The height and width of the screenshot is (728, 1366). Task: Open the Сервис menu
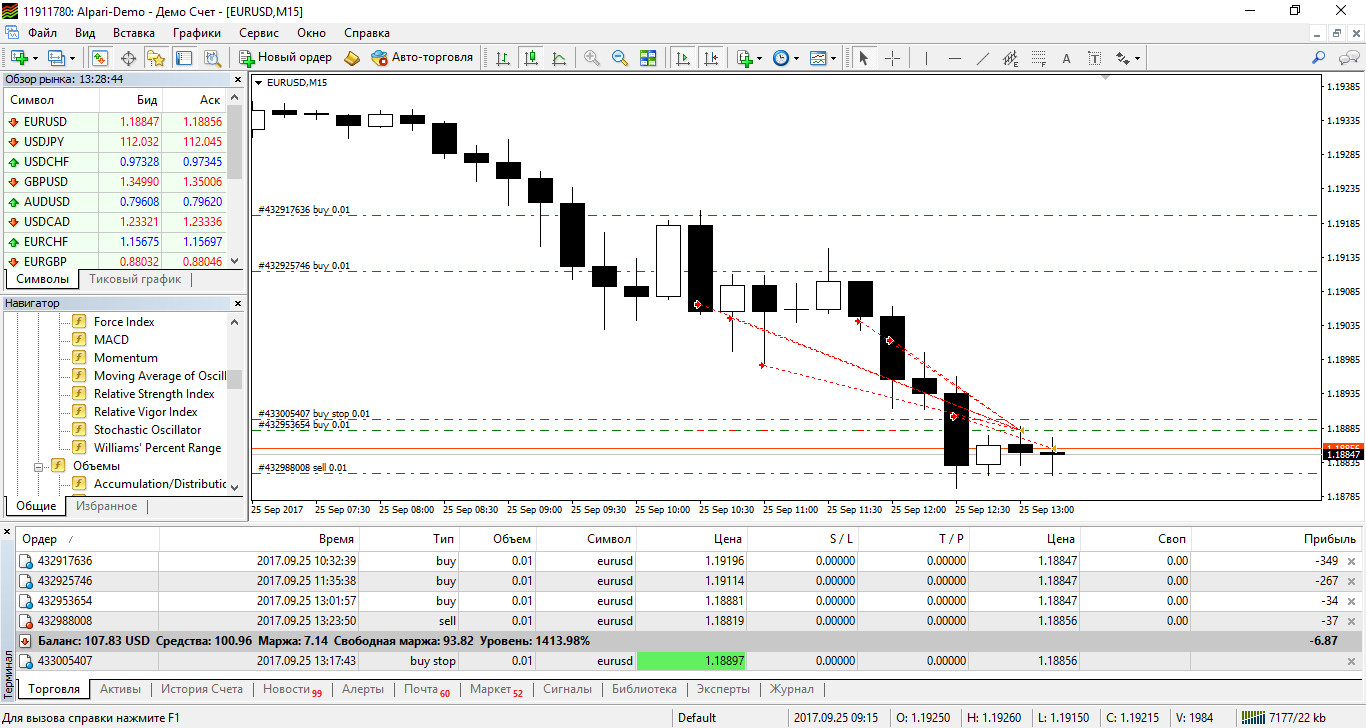coord(259,33)
